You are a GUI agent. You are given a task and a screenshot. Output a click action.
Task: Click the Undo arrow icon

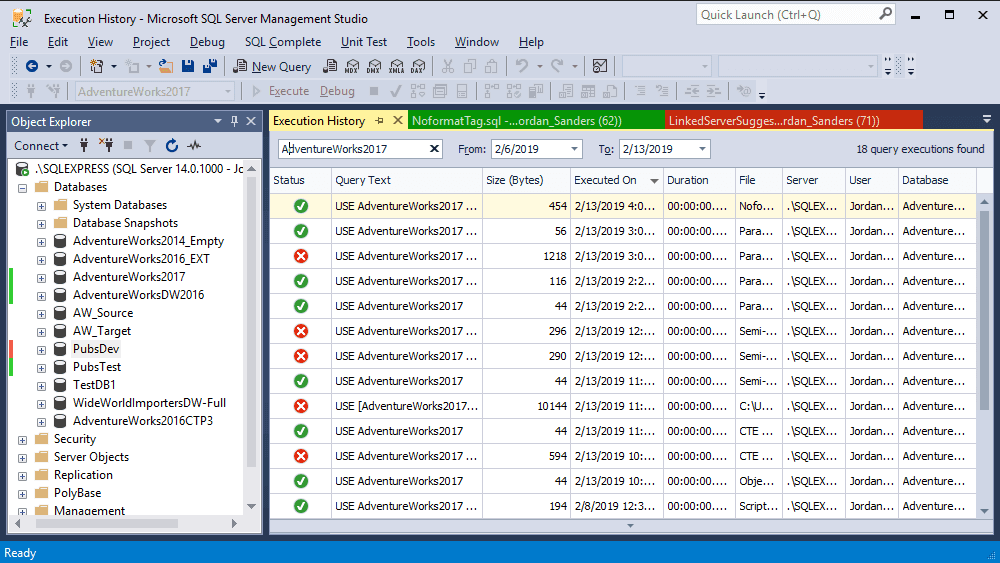point(522,66)
